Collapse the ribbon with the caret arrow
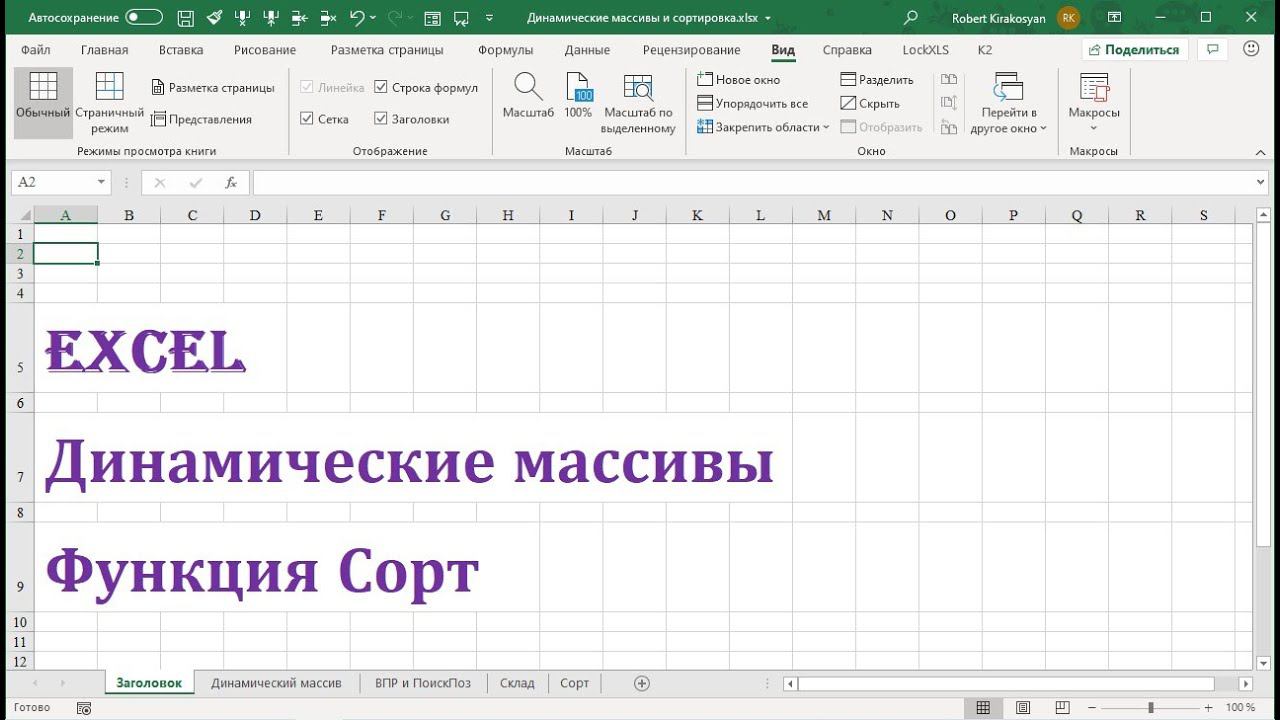The image size is (1280, 720). (x=1260, y=151)
